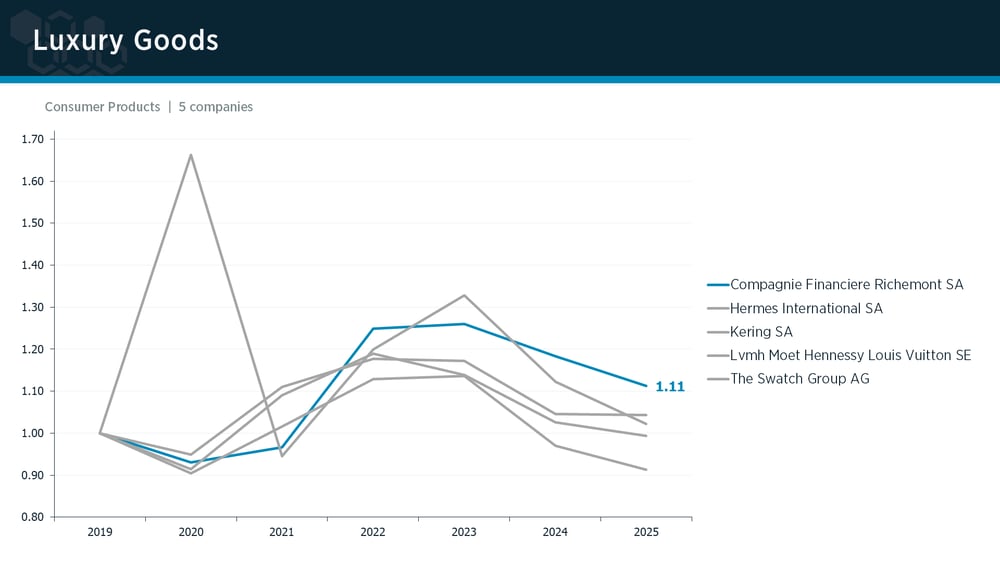Click the 1.20 y-axis value
The image size is (1000, 562).
tap(33, 350)
